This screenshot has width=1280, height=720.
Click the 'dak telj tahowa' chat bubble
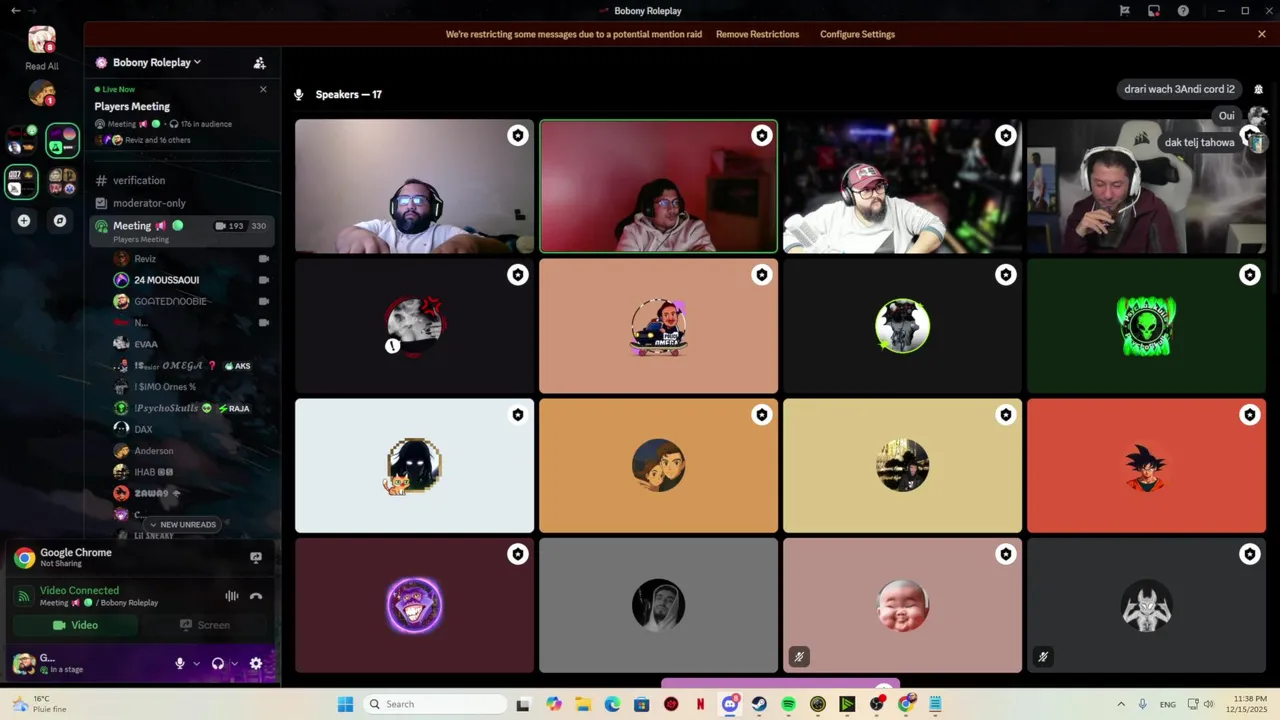1199,143
